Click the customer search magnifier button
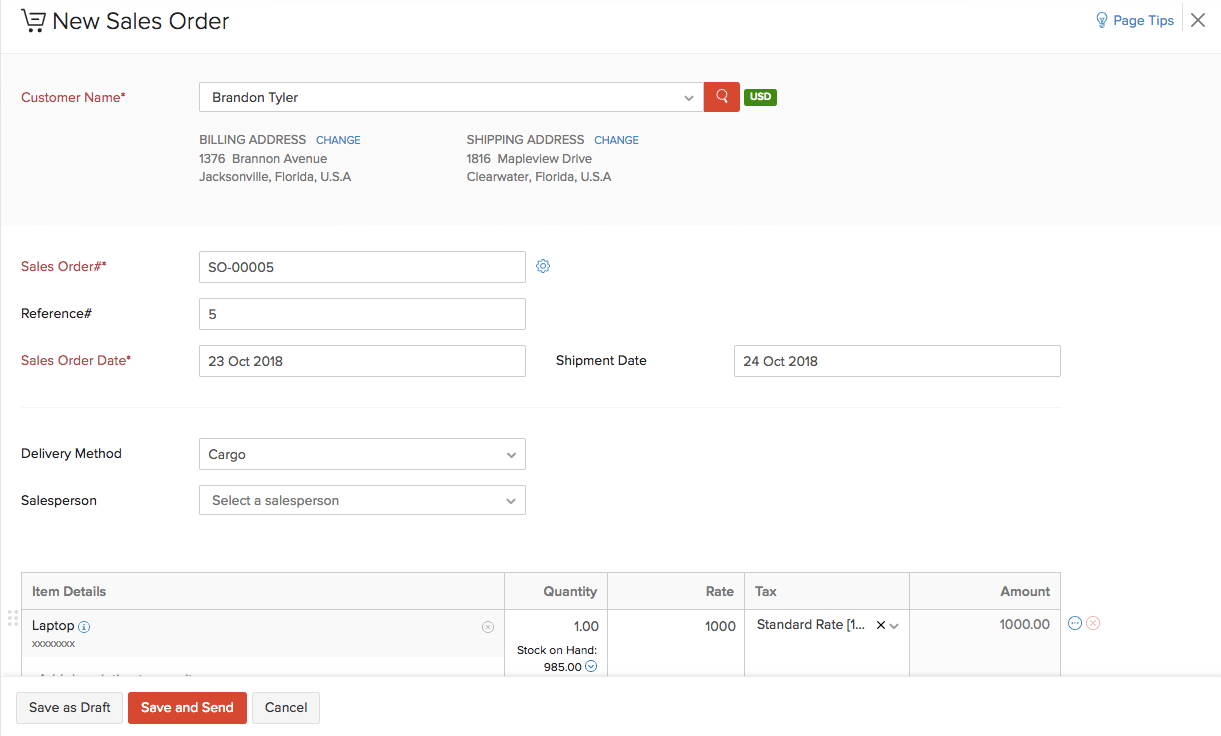 (721, 97)
